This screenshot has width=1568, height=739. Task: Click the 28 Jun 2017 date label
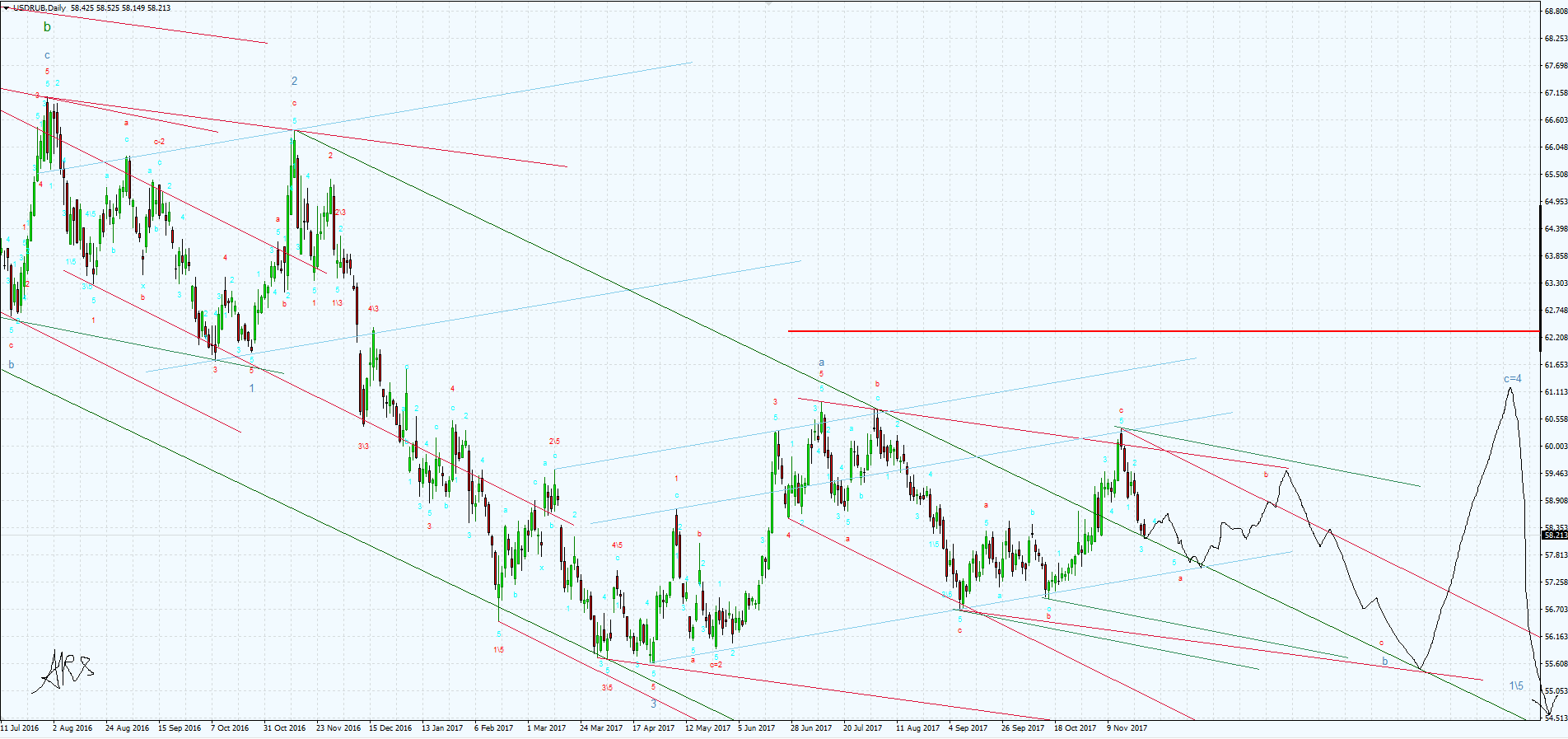tap(811, 728)
